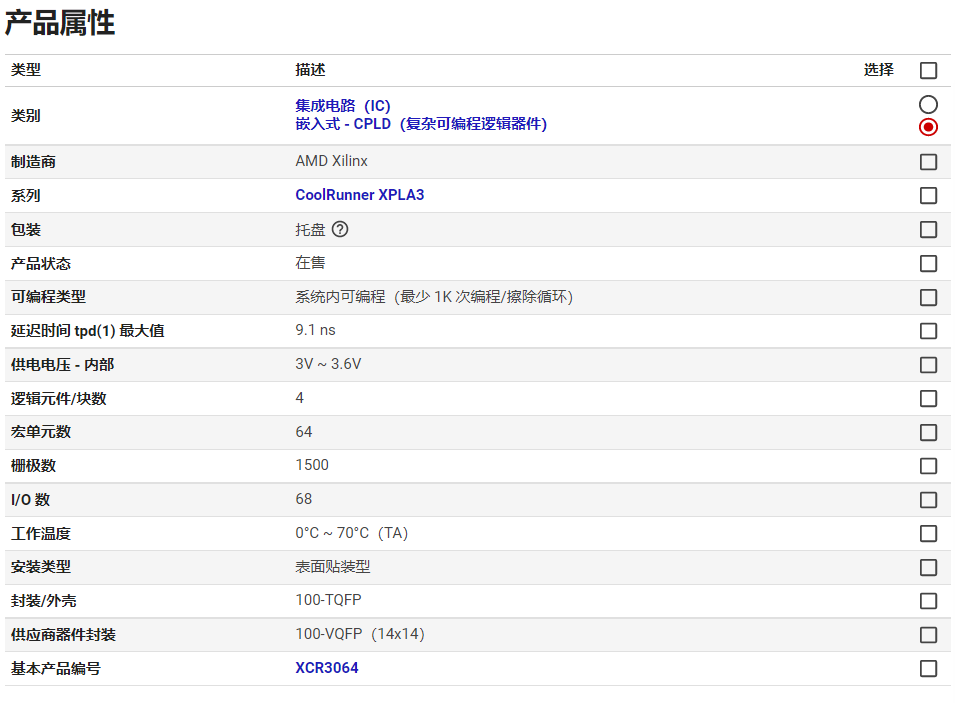Tick the 系列 row checkbox
955x703 pixels.
click(x=928, y=196)
